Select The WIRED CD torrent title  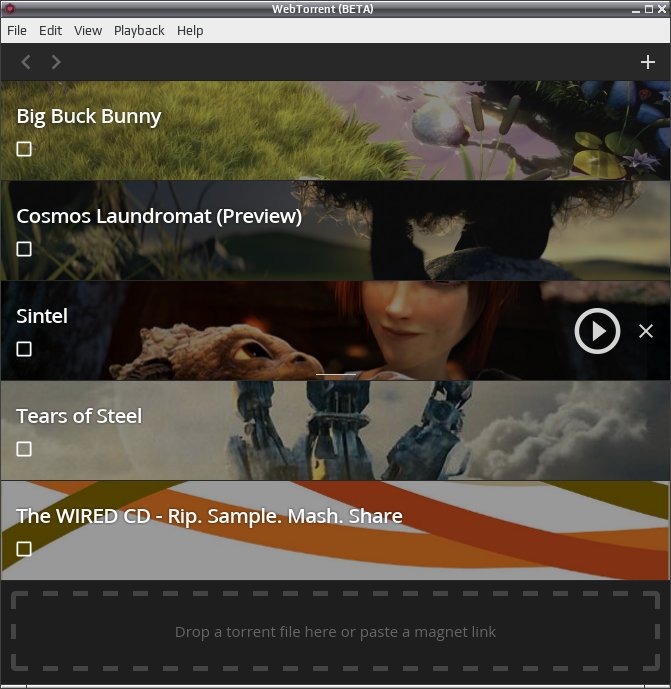point(209,516)
